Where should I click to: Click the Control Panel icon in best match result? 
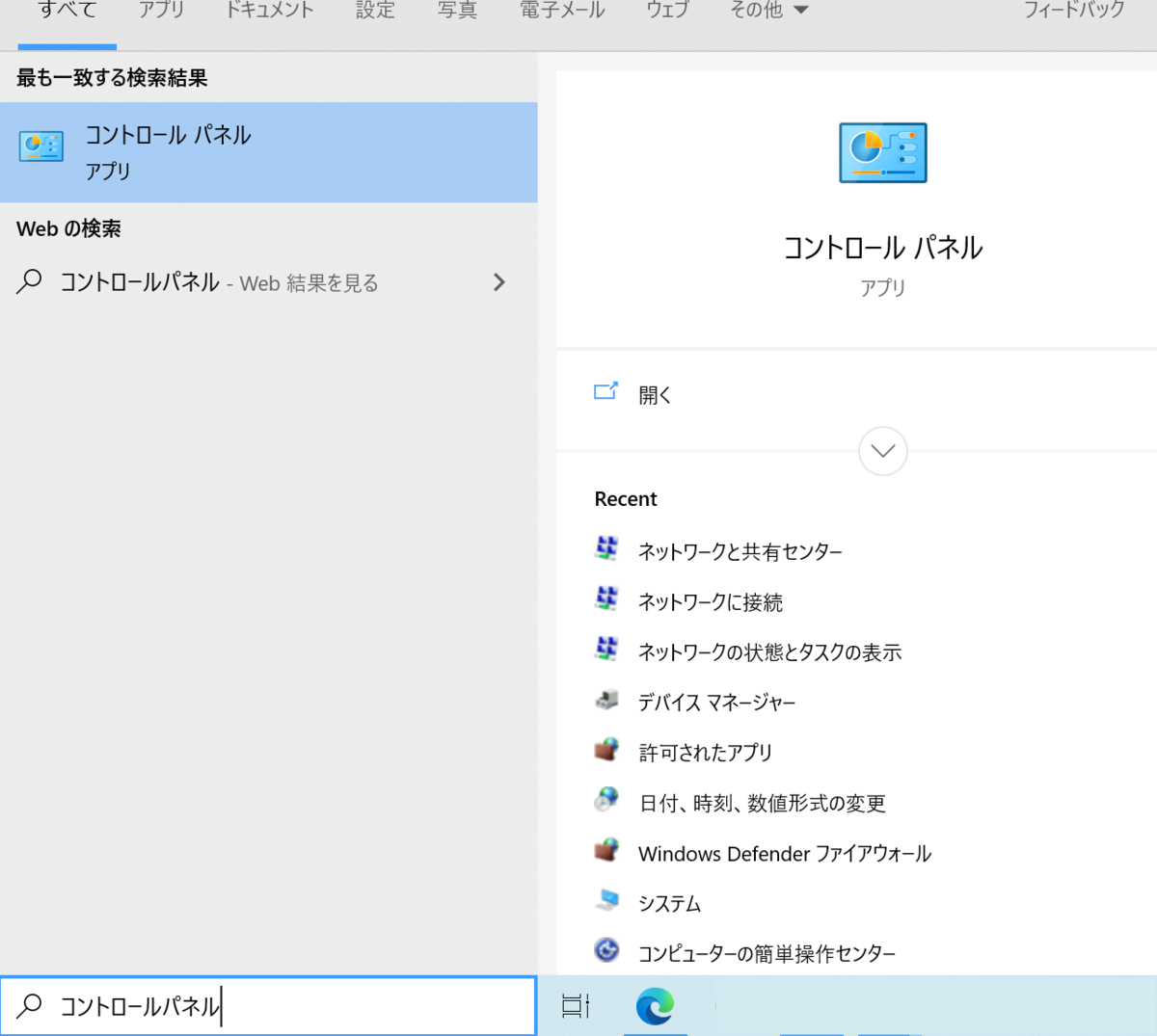coord(41,146)
